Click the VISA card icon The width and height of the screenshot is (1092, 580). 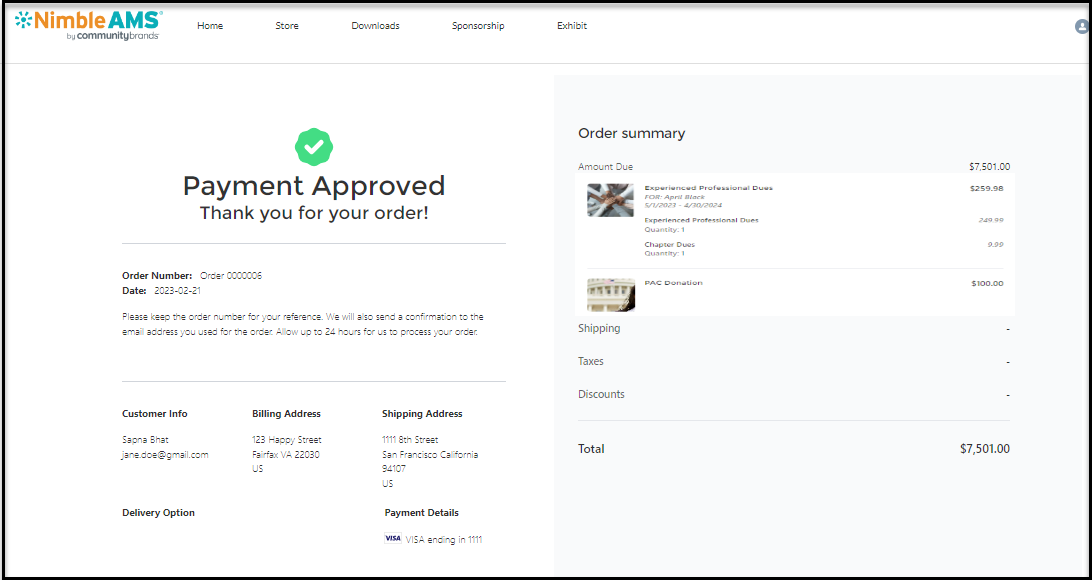[393, 538]
